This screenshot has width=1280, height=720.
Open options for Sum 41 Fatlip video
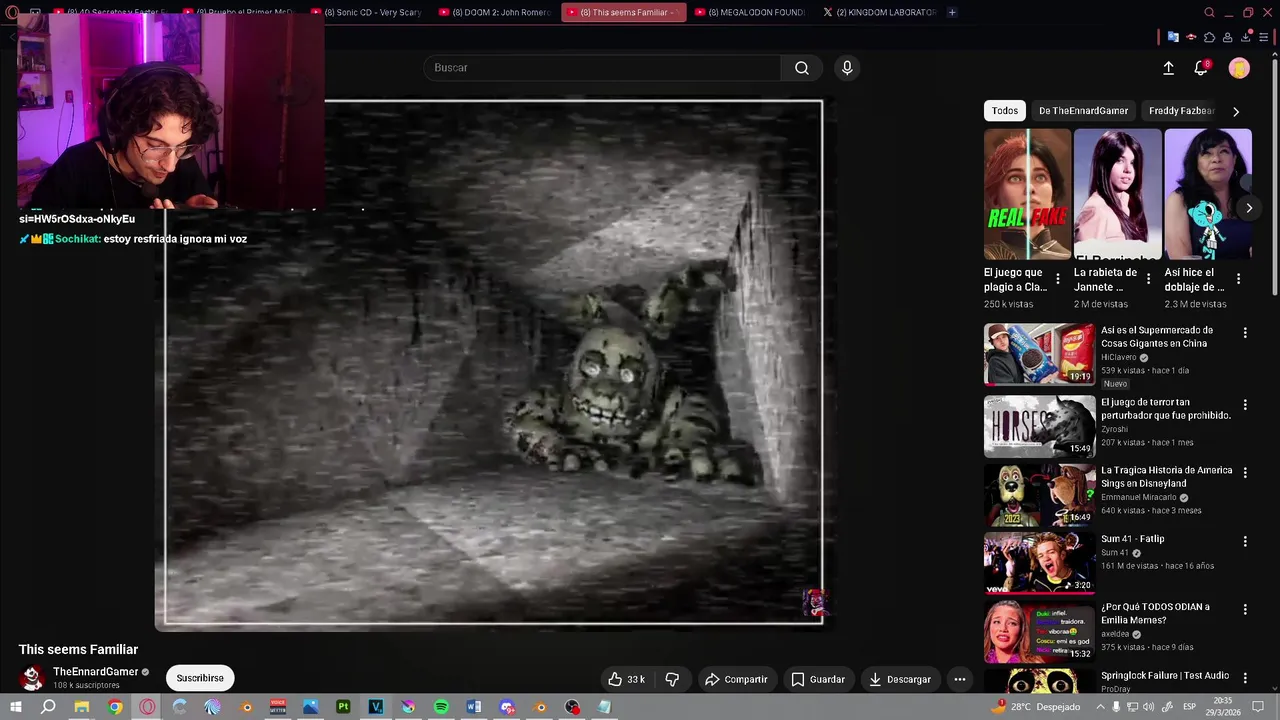(1245, 541)
